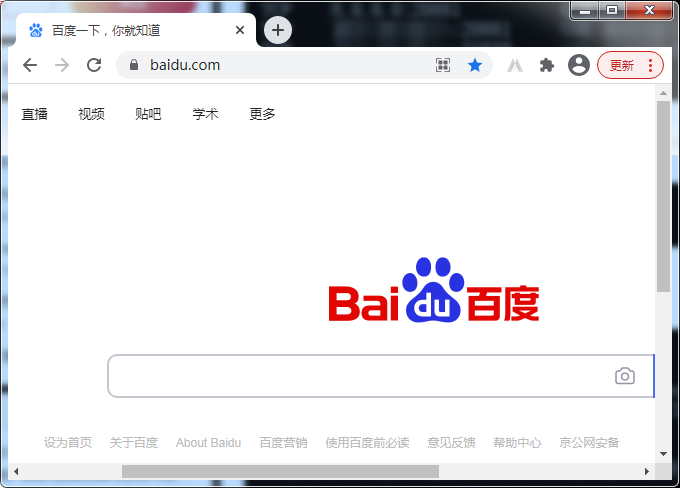Click the vertical scrollbar thumb
Image resolution: width=680 pixels, height=488 pixels.
(663, 197)
